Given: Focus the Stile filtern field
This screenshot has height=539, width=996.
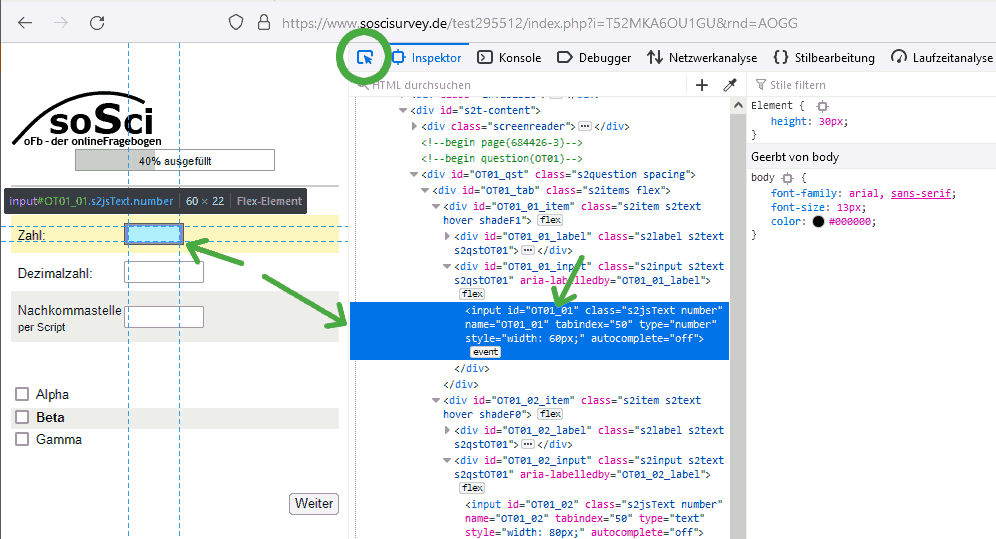Looking at the screenshot, I should point(877,85).
